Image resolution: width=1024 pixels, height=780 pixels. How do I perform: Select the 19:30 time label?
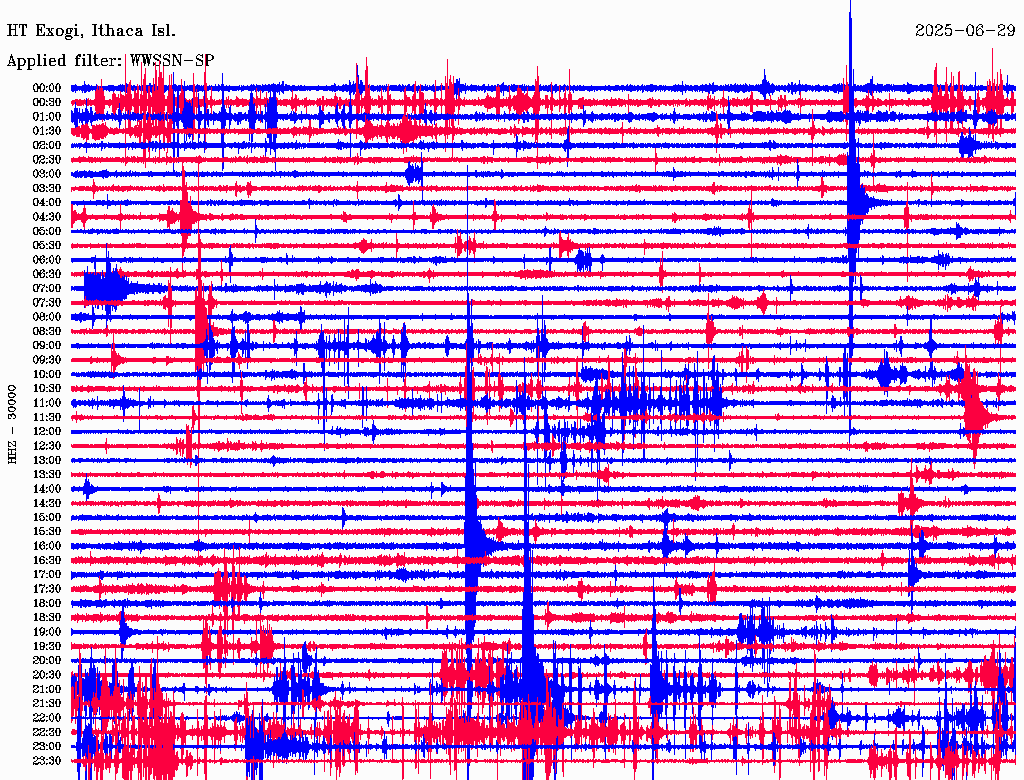click(x=47, y=646)
